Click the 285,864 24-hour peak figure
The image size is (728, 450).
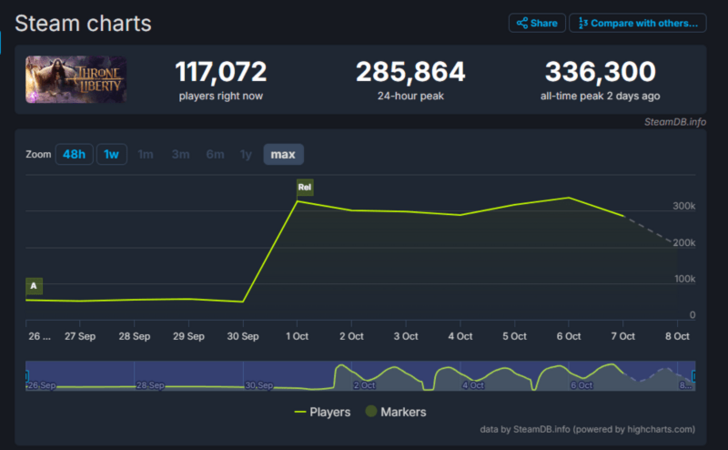point(410,72)
